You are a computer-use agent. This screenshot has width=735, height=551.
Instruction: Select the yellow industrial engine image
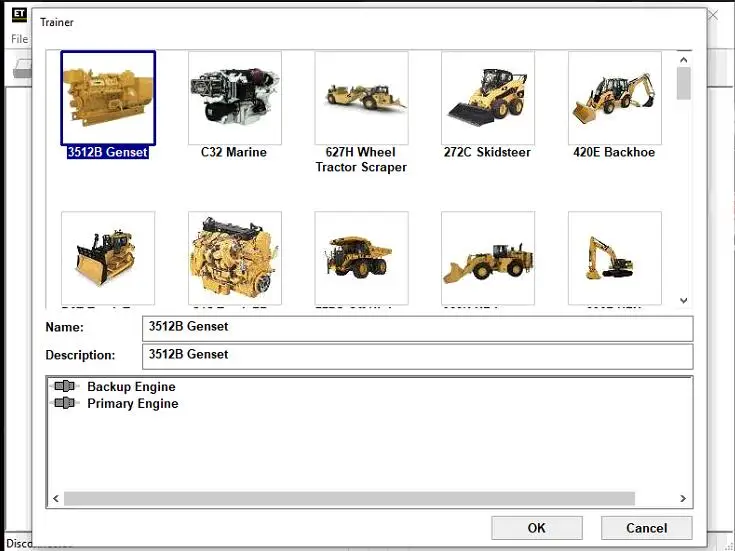[234, 258]
